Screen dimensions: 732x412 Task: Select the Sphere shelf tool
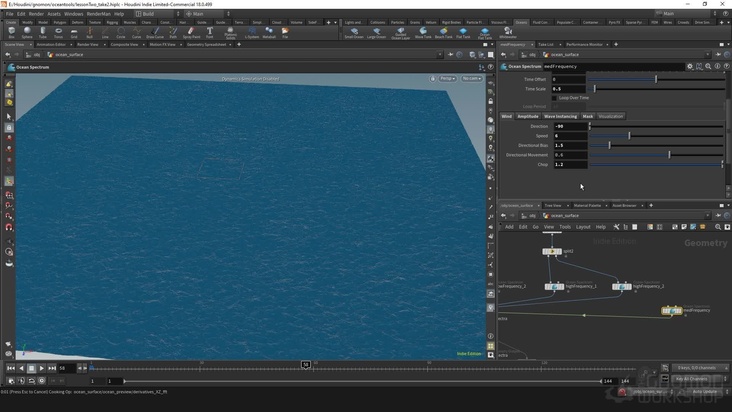tap(27, 32)
